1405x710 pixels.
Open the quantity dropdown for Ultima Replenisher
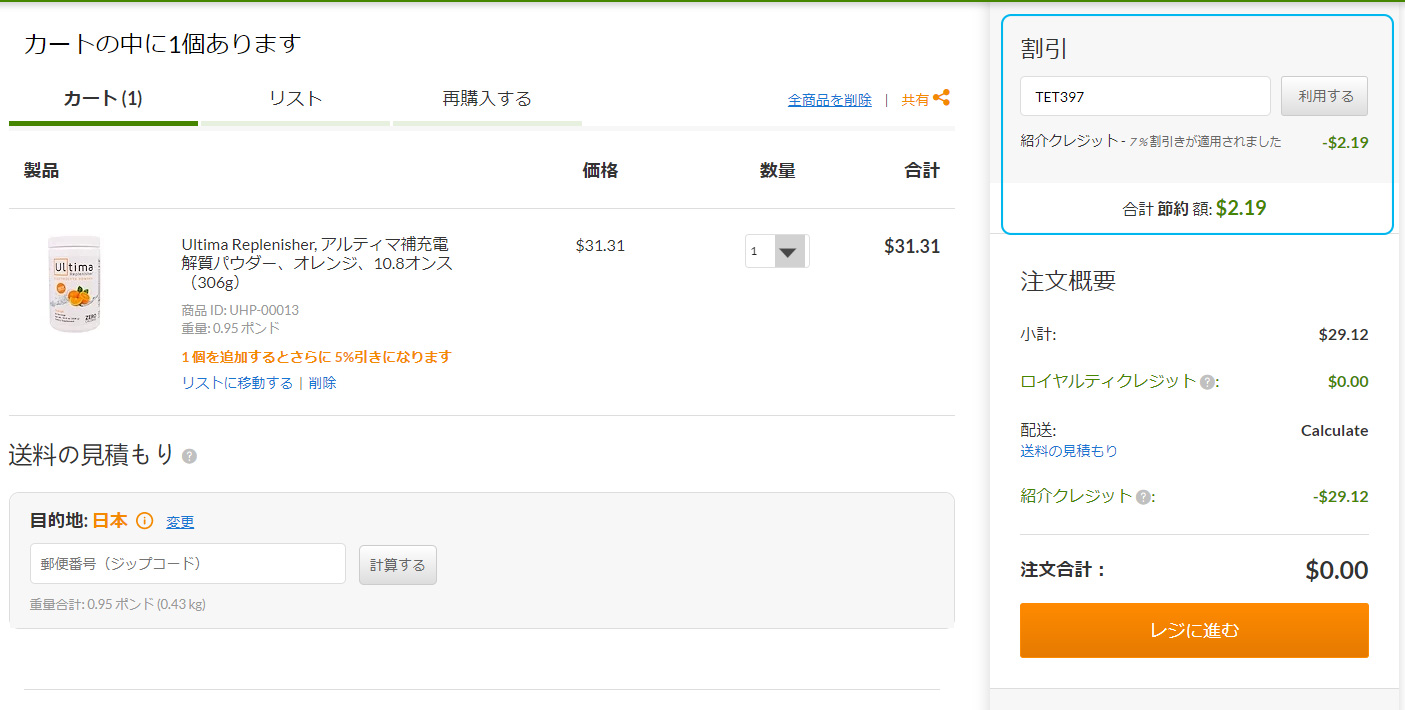coord(777,251)
